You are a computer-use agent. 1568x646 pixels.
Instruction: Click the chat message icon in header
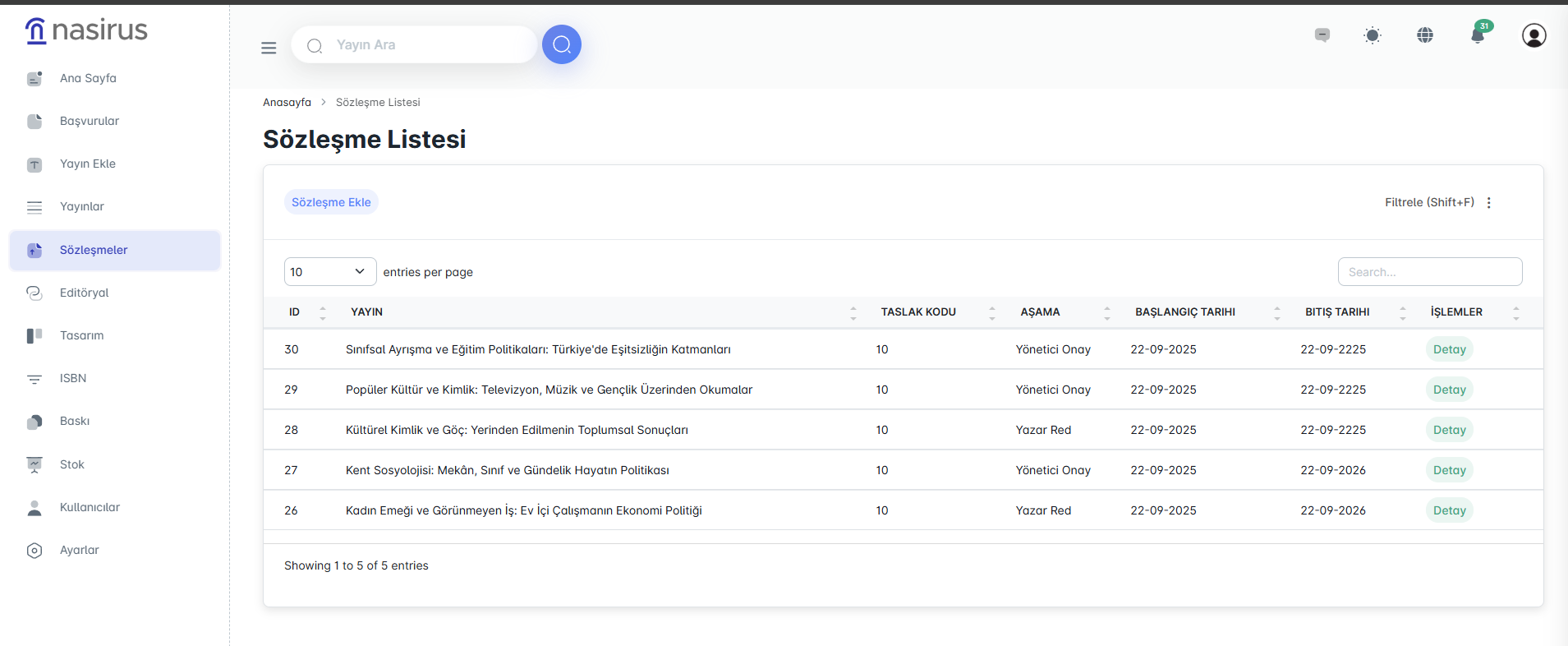[1322, 35]
